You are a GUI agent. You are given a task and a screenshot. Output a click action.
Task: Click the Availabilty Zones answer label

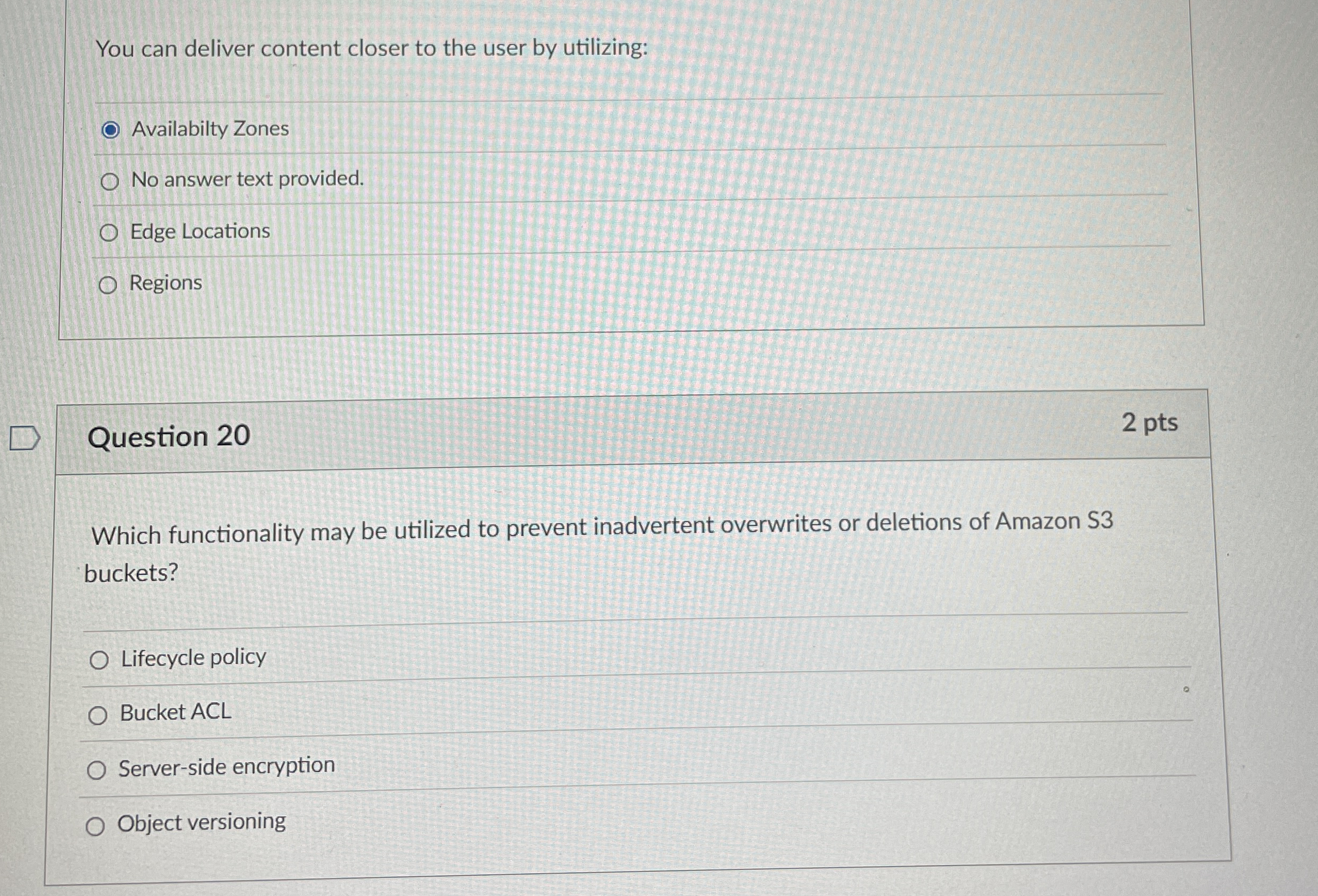coord(209,129)
